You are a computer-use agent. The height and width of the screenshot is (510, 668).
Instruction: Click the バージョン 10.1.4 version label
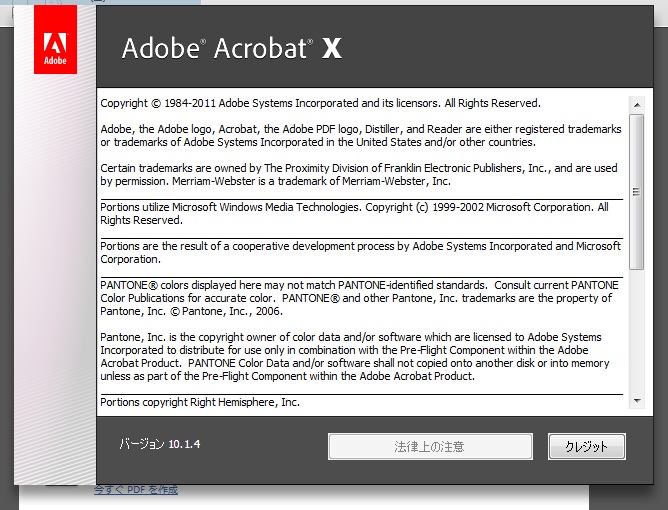160,444
